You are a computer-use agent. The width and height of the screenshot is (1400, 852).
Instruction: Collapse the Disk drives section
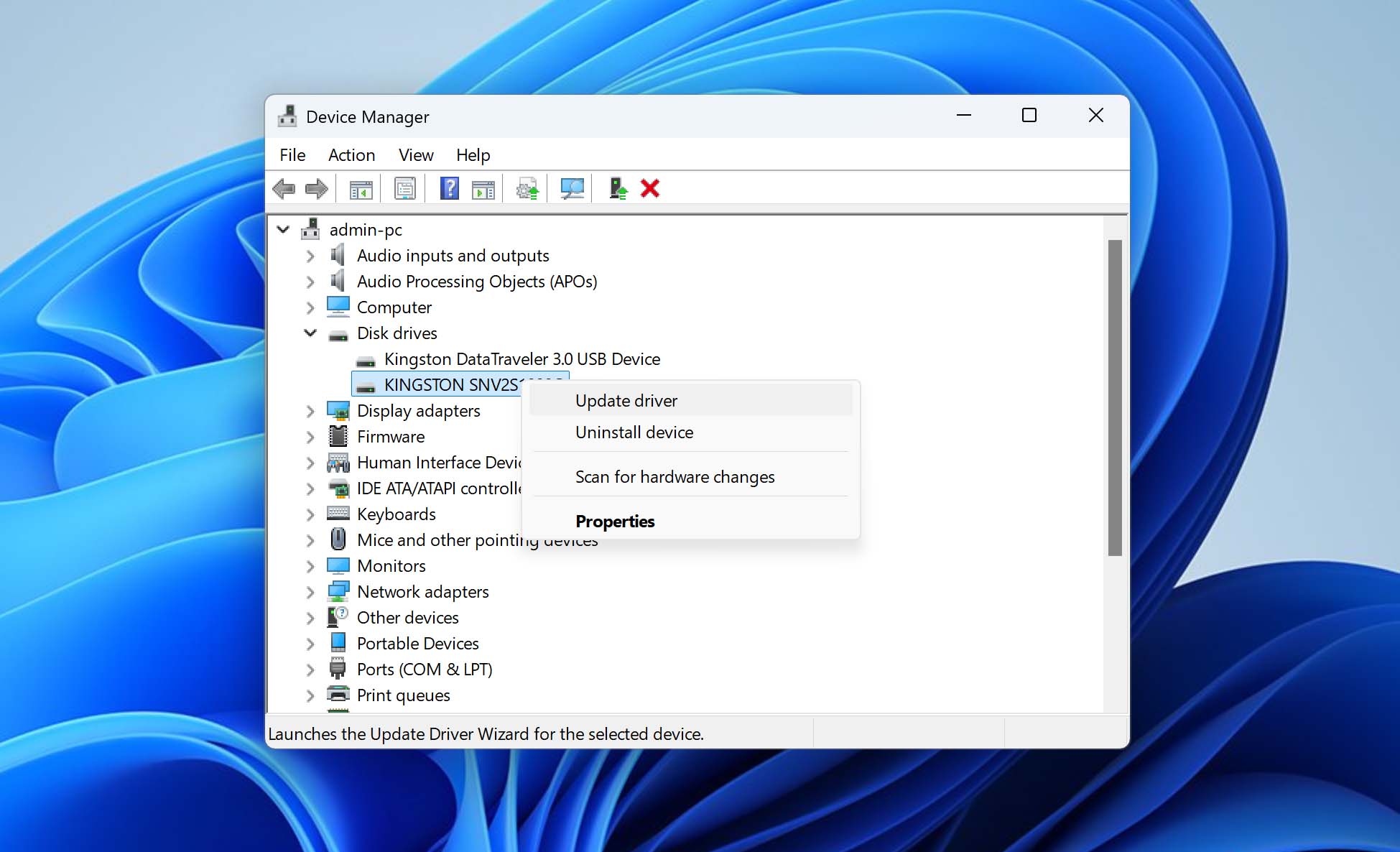(310, 333)
